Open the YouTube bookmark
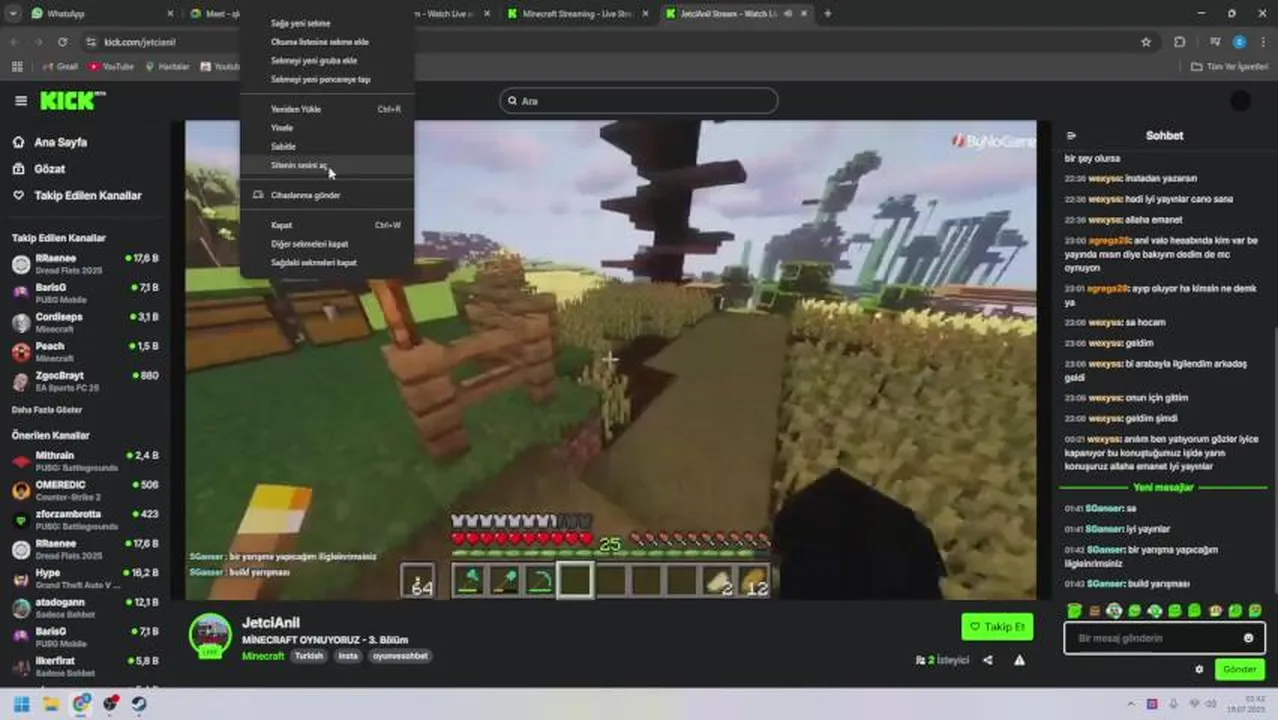The height and width of the screenshot is (720, 1278). [111, 67]
